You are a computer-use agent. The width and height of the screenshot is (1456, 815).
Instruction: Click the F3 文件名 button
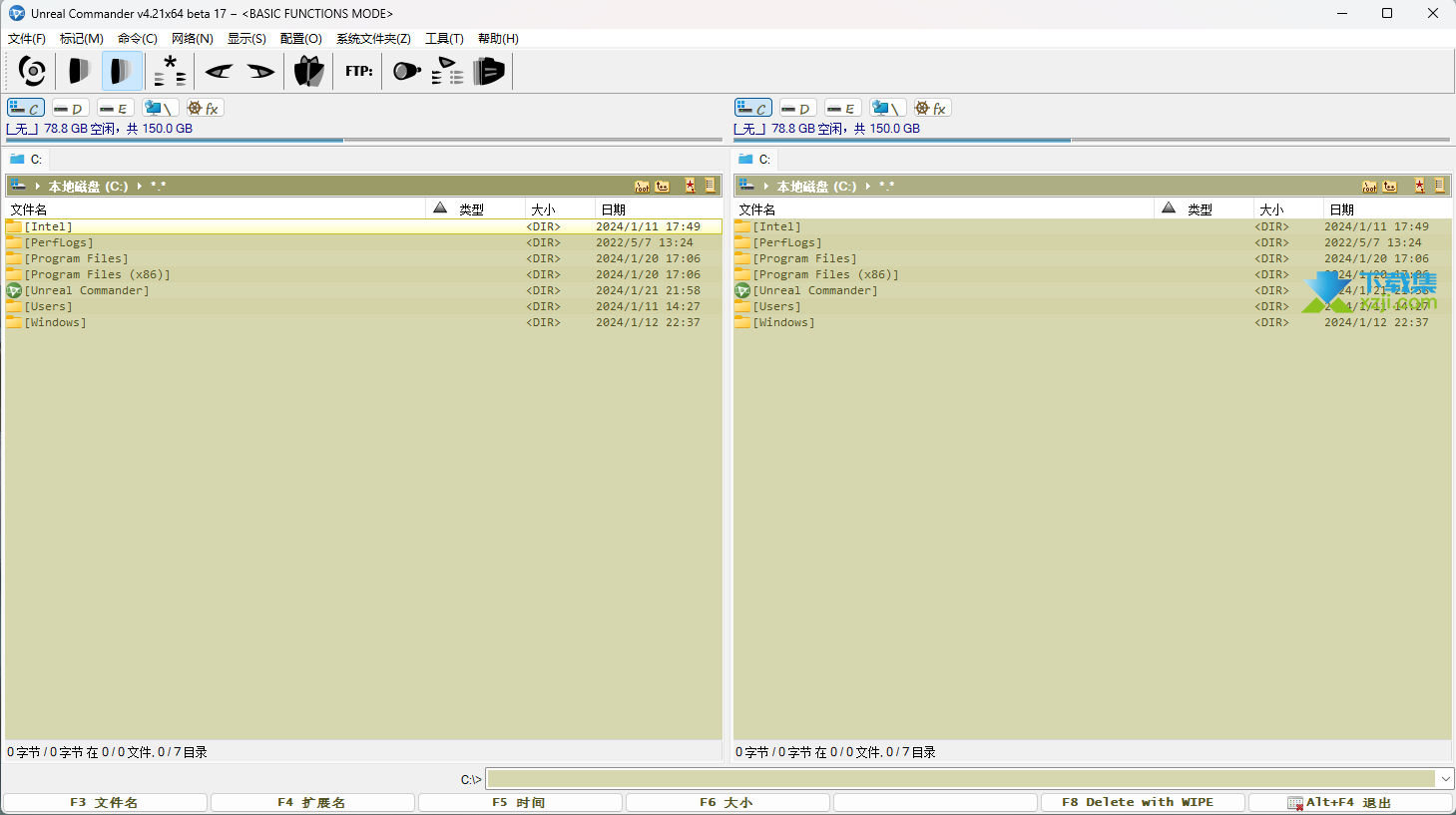coord(105,803)
